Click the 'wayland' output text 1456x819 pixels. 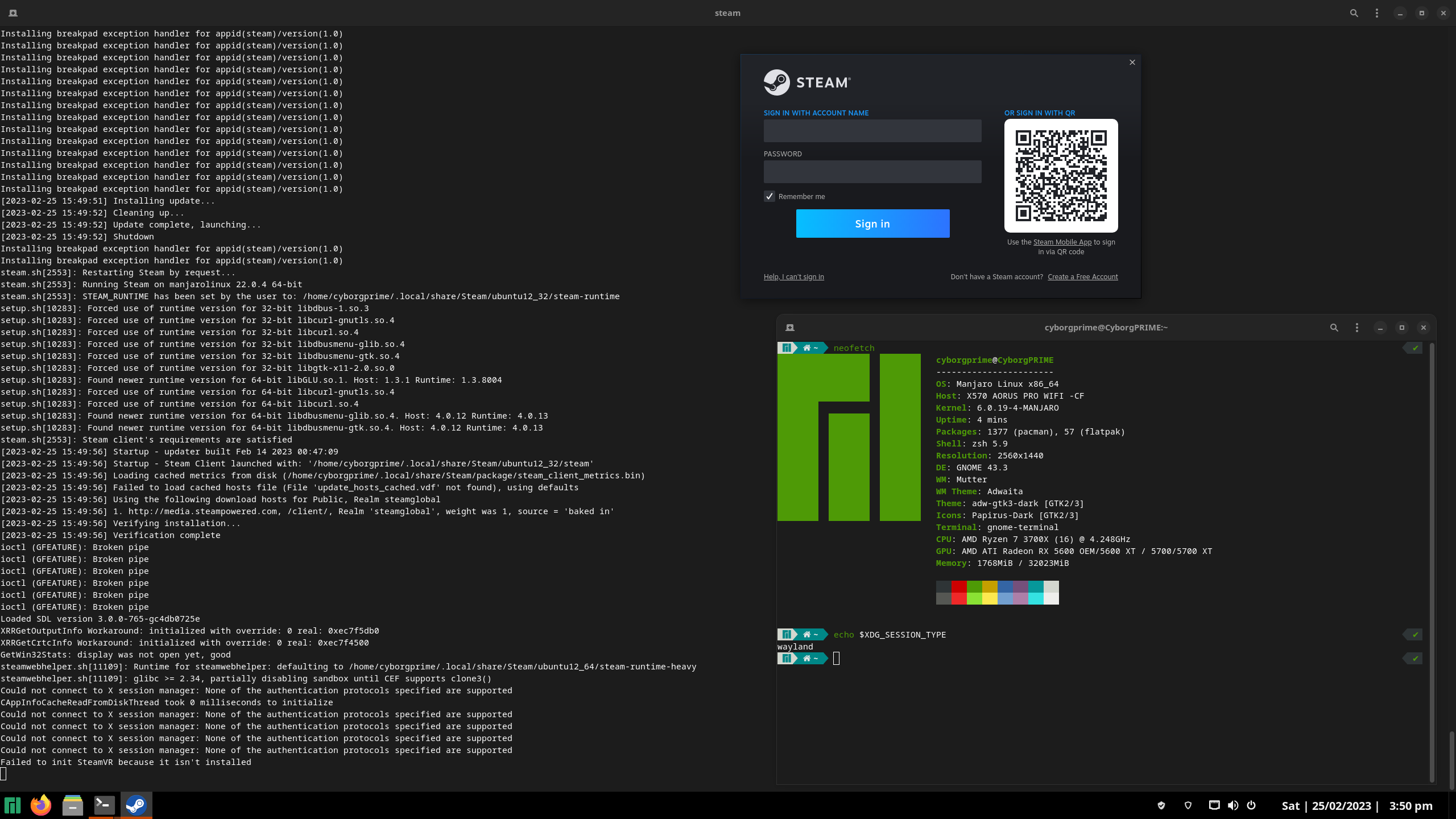(x=795, y=647)
